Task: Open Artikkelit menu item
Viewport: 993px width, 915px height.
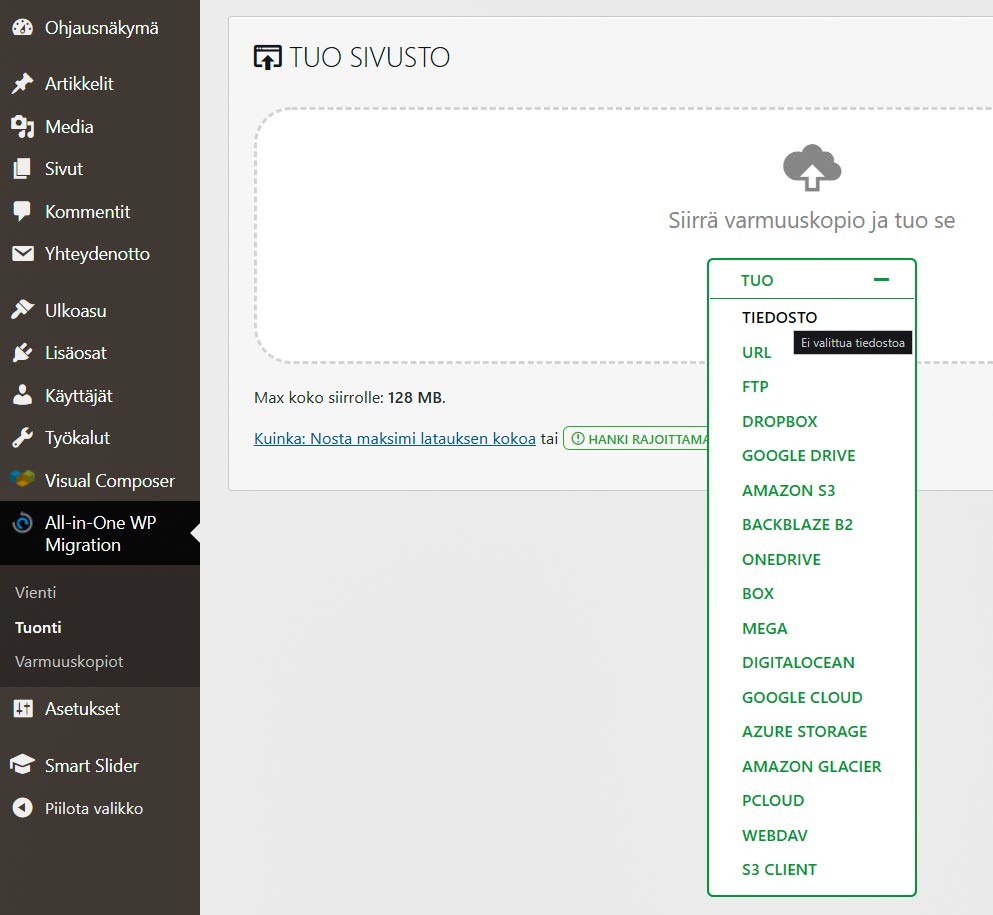Action: point(100,84)
